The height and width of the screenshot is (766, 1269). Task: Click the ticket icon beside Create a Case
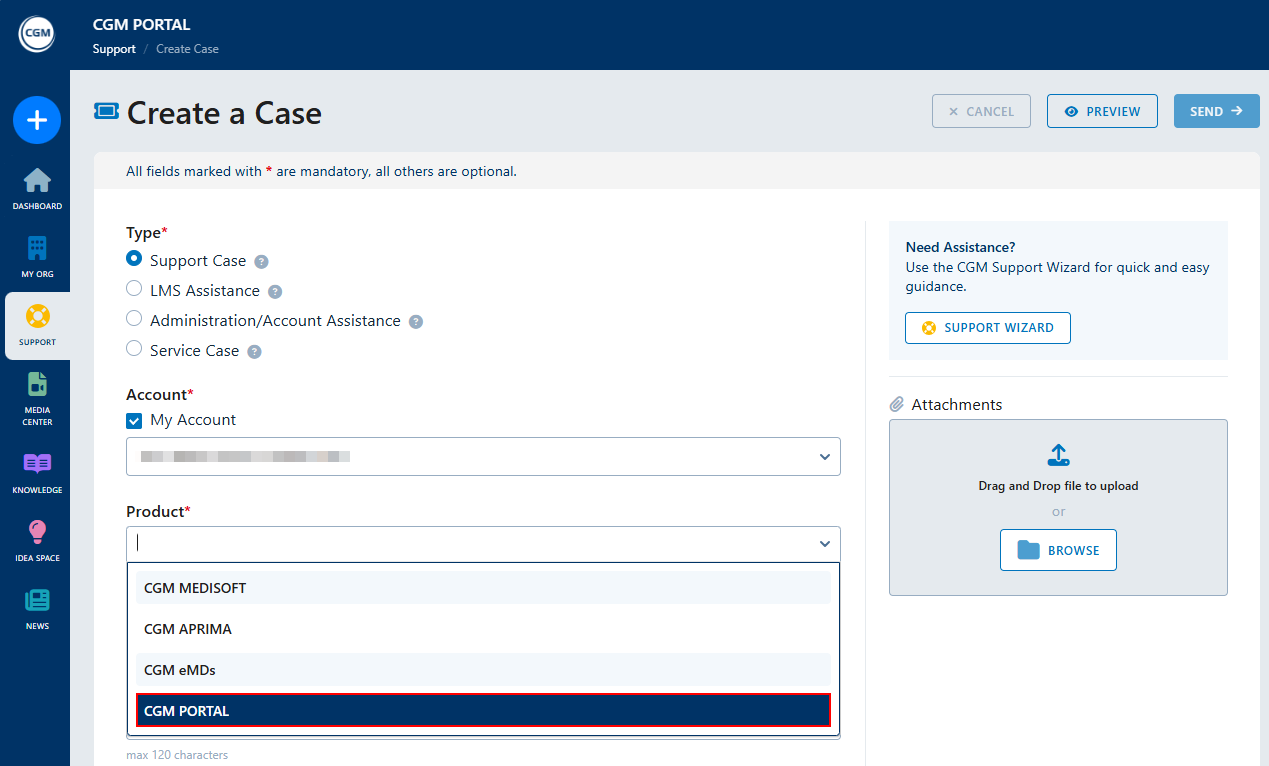click(x=106, y=111)
